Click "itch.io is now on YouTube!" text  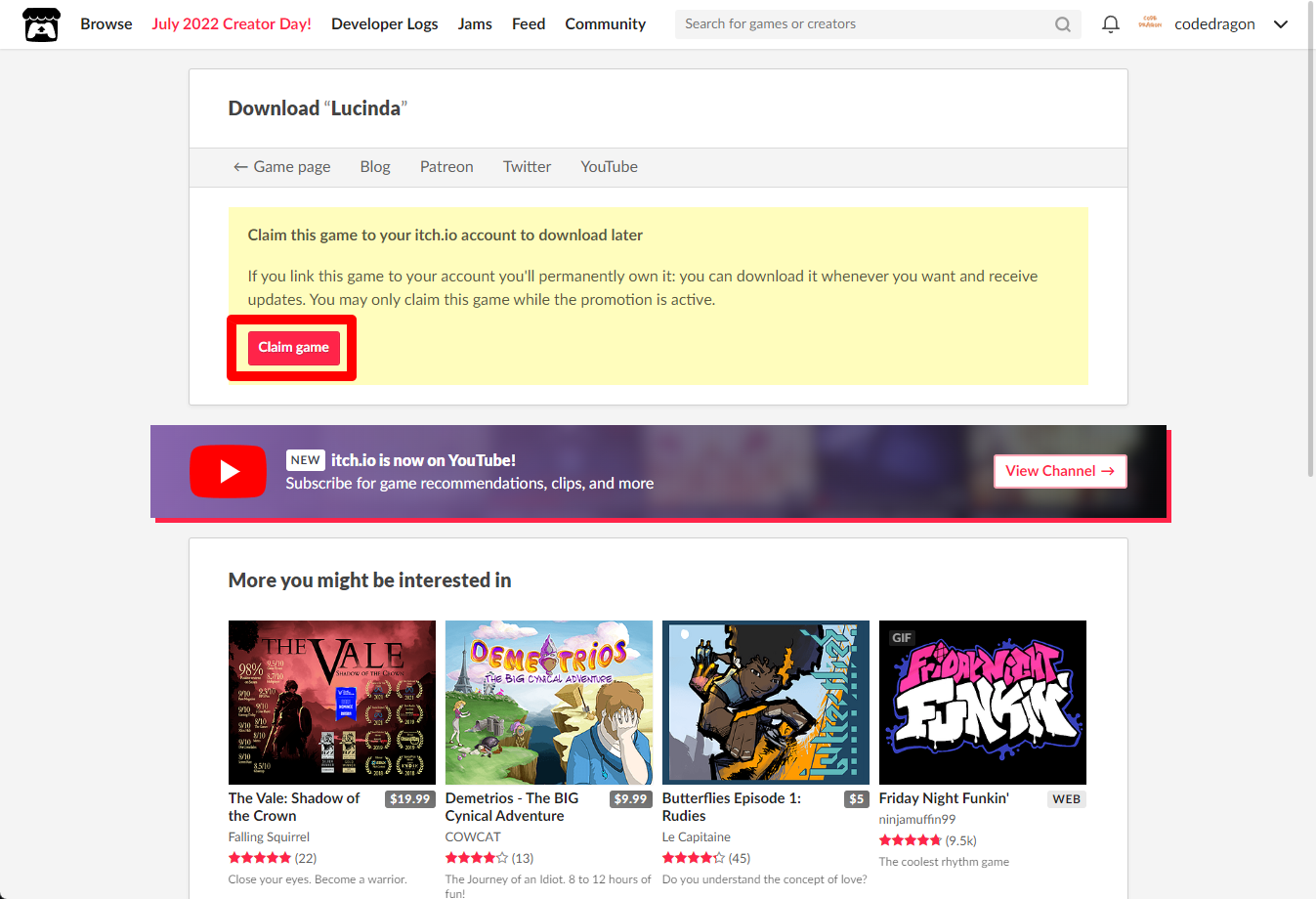423,460
